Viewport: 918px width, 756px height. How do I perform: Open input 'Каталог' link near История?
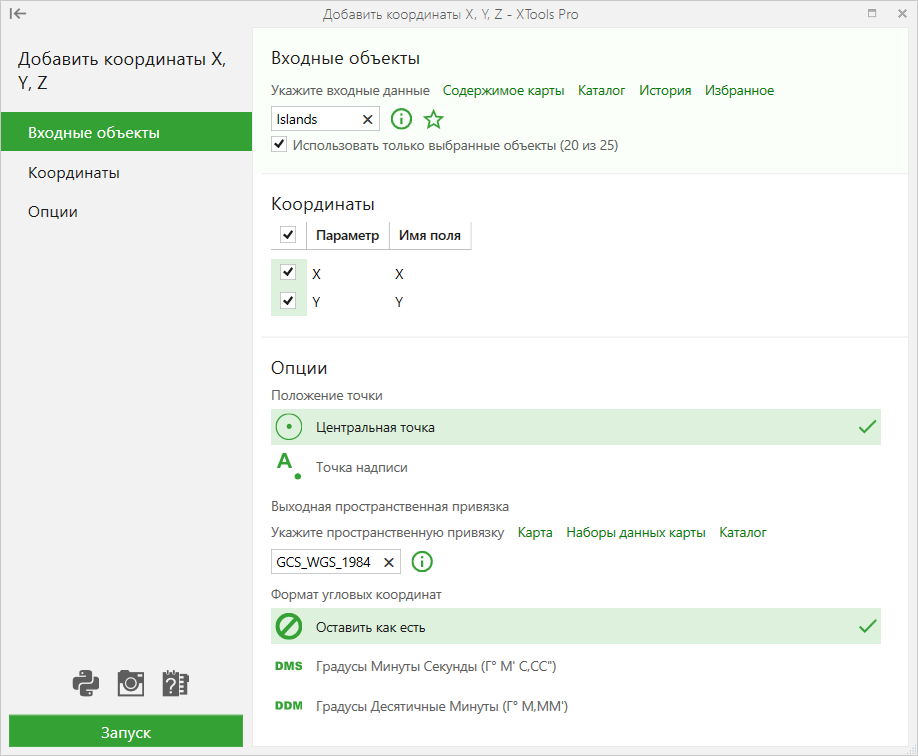click(601, 91)
